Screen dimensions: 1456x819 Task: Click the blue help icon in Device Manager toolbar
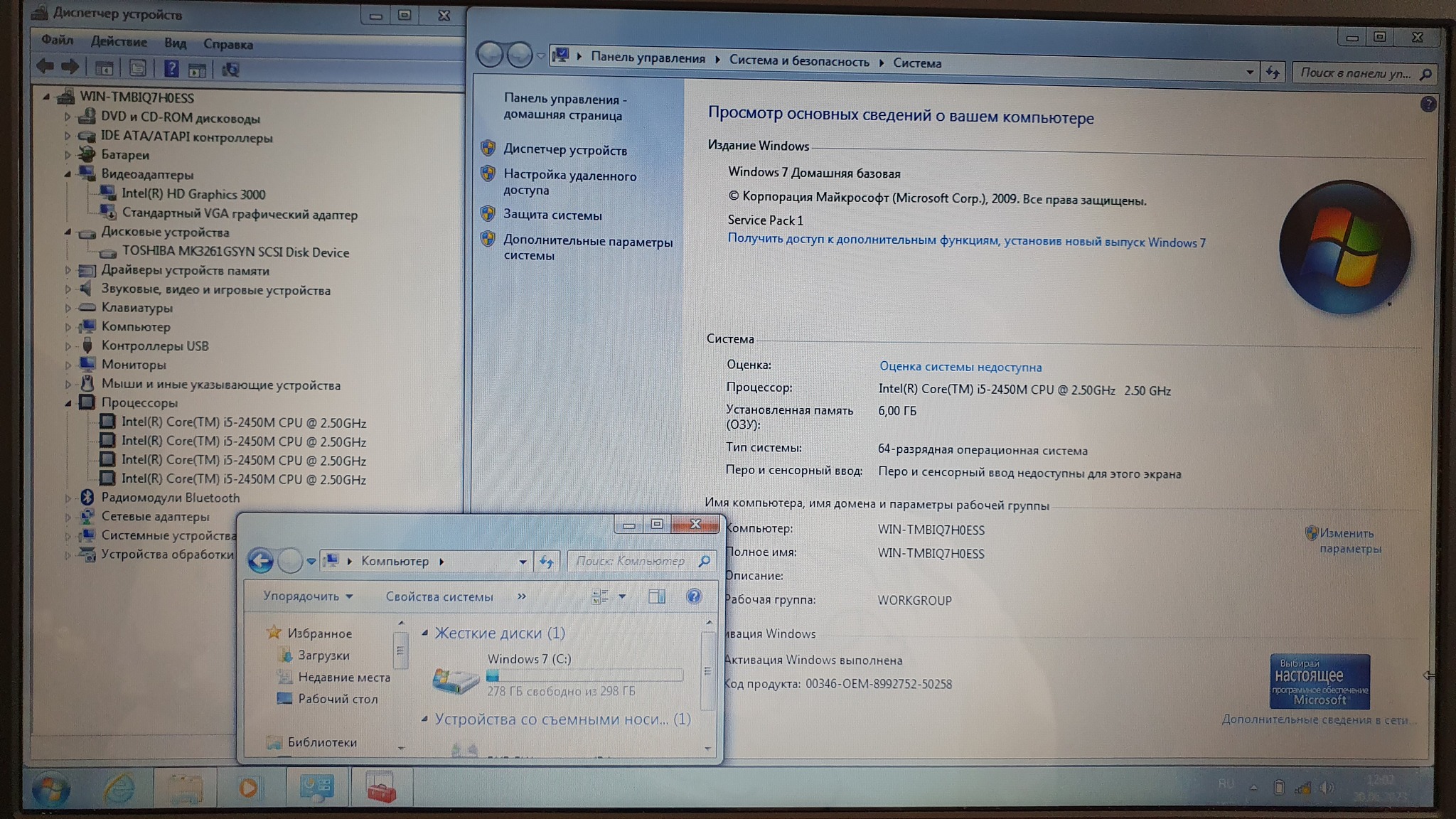coord(171,69)
